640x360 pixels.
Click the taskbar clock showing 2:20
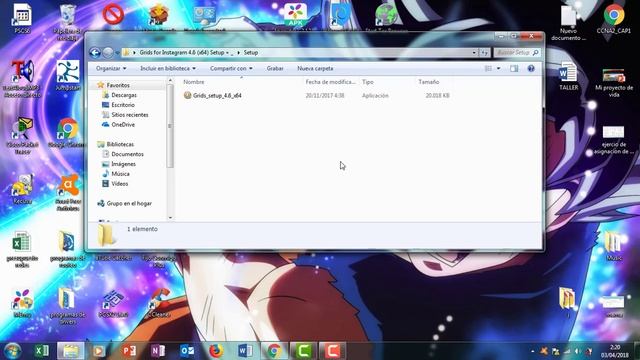pos(614,351)
